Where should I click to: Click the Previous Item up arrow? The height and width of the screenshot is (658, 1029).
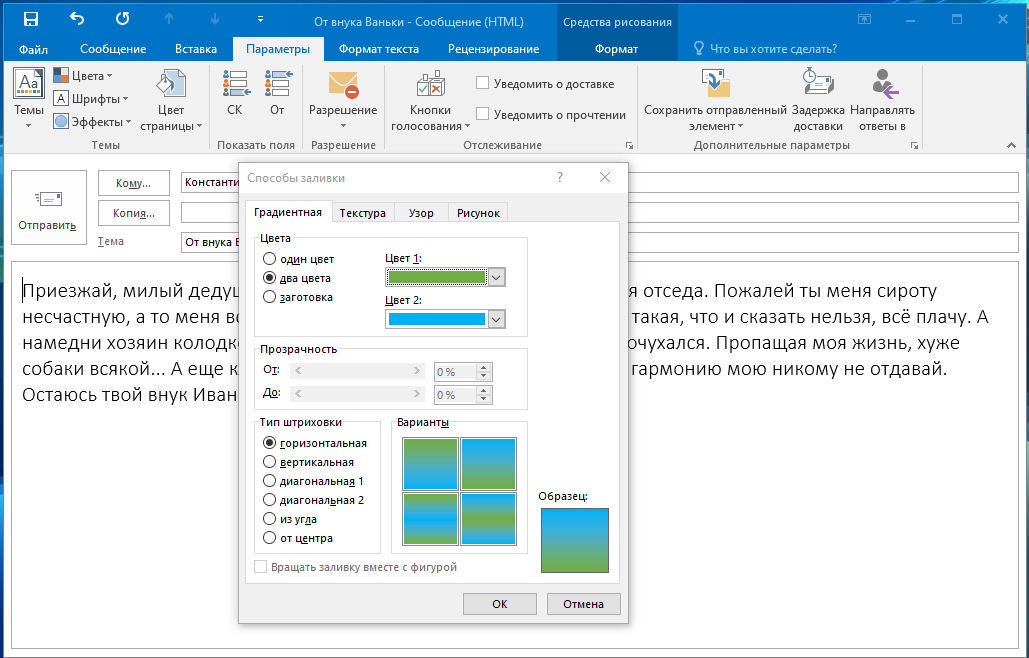pyautogui.click(x=169, y=20)
